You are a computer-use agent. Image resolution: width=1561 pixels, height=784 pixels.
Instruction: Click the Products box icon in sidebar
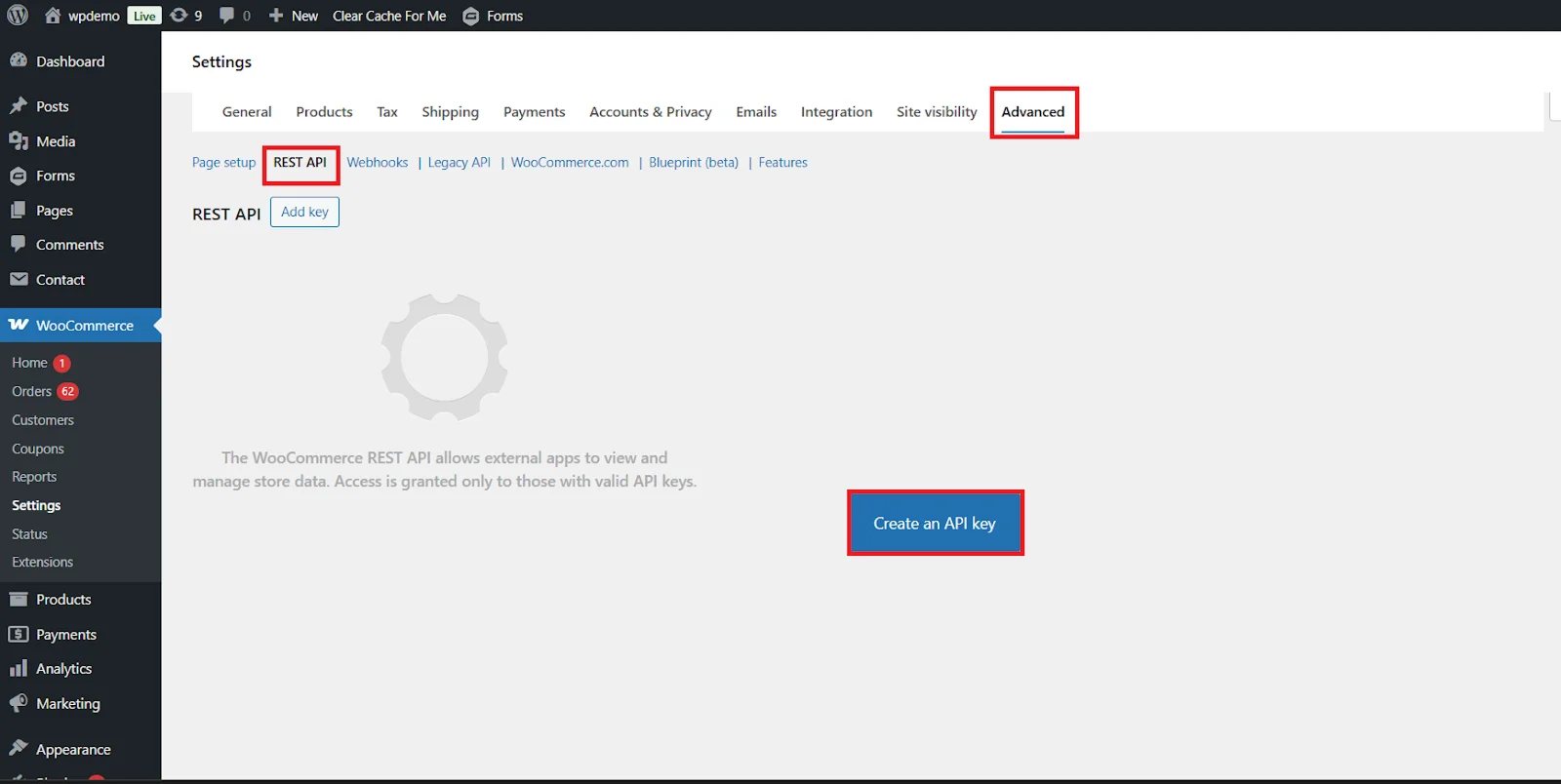click(19, 599)
